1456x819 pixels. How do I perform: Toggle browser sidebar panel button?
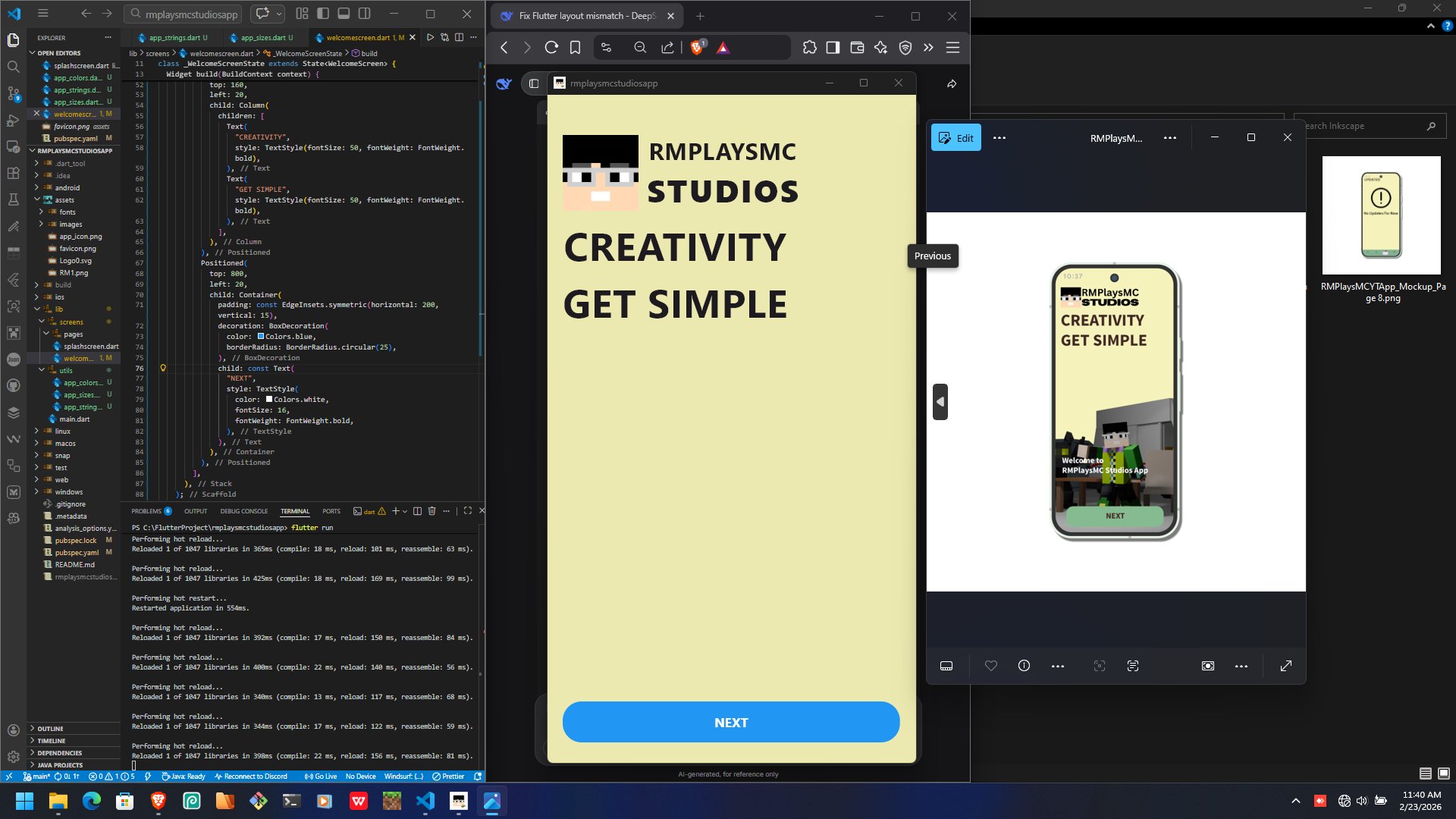[x=833, y=48]
